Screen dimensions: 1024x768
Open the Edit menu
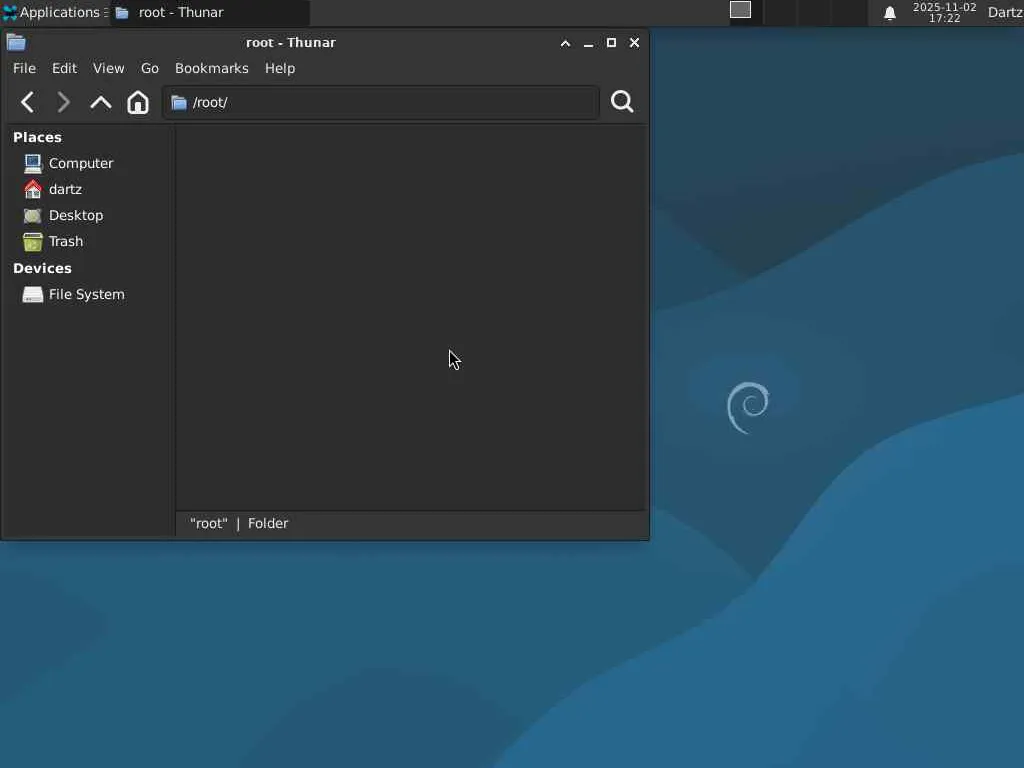coord(64,69)
